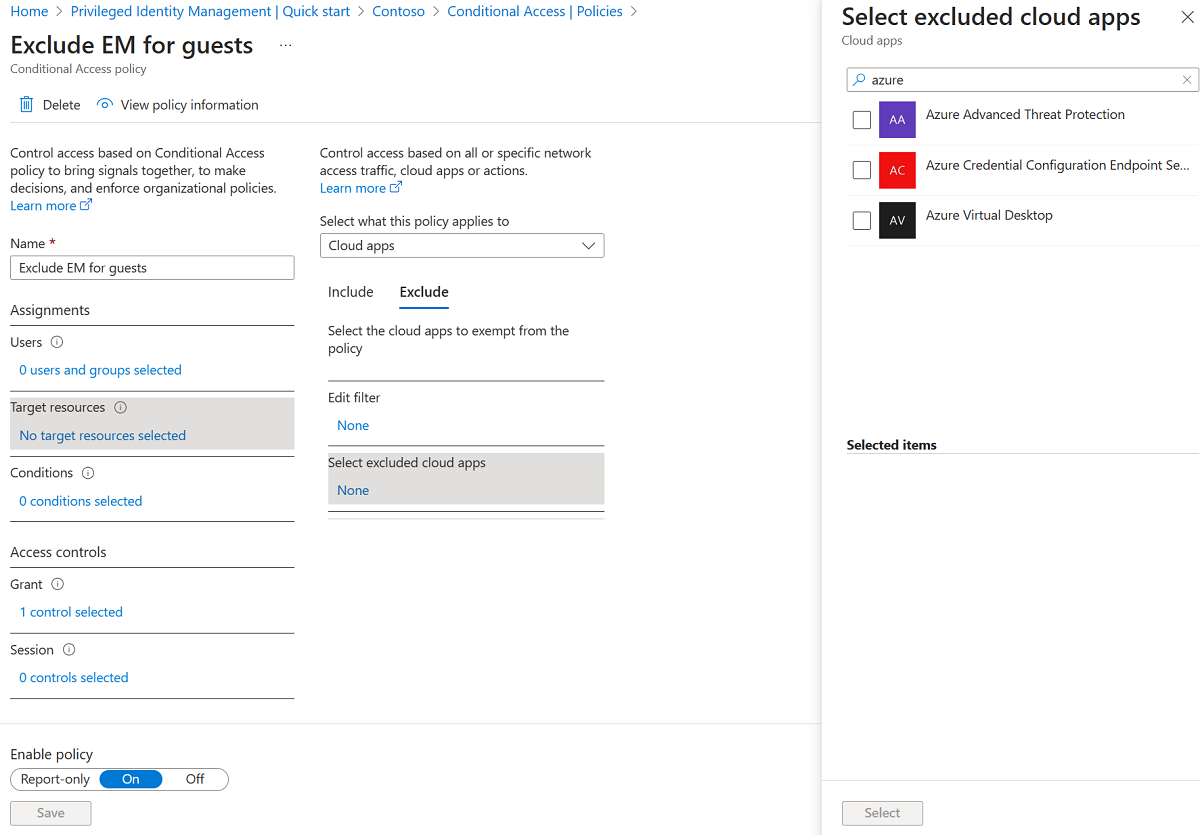Open the 0 users and groups selected link

point(100,370)
